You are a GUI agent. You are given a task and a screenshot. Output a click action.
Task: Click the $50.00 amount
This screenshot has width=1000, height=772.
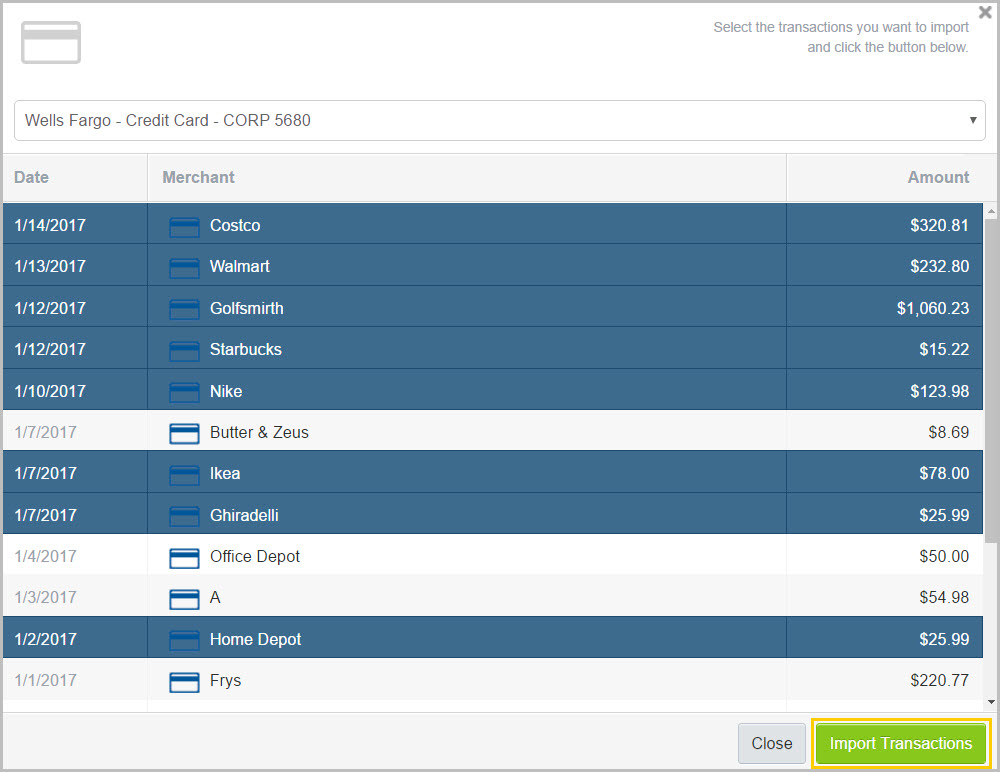pyautogui.click(x=944, y=556)
